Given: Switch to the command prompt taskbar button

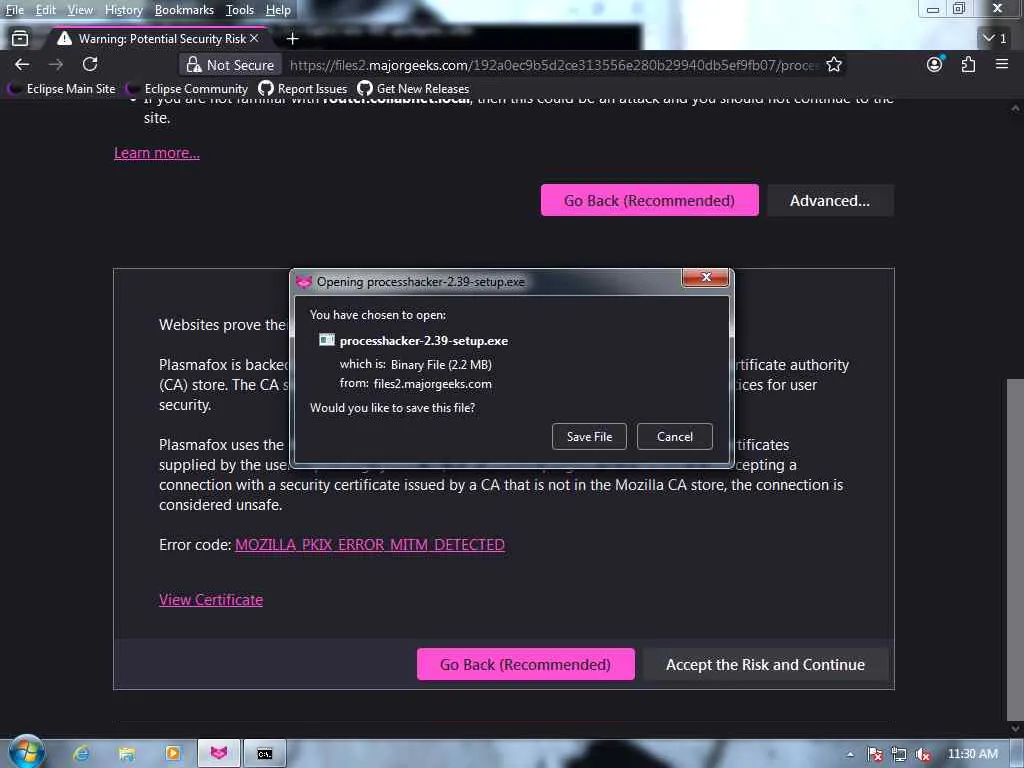Looking at the screenshot, I should coord(264,754).
